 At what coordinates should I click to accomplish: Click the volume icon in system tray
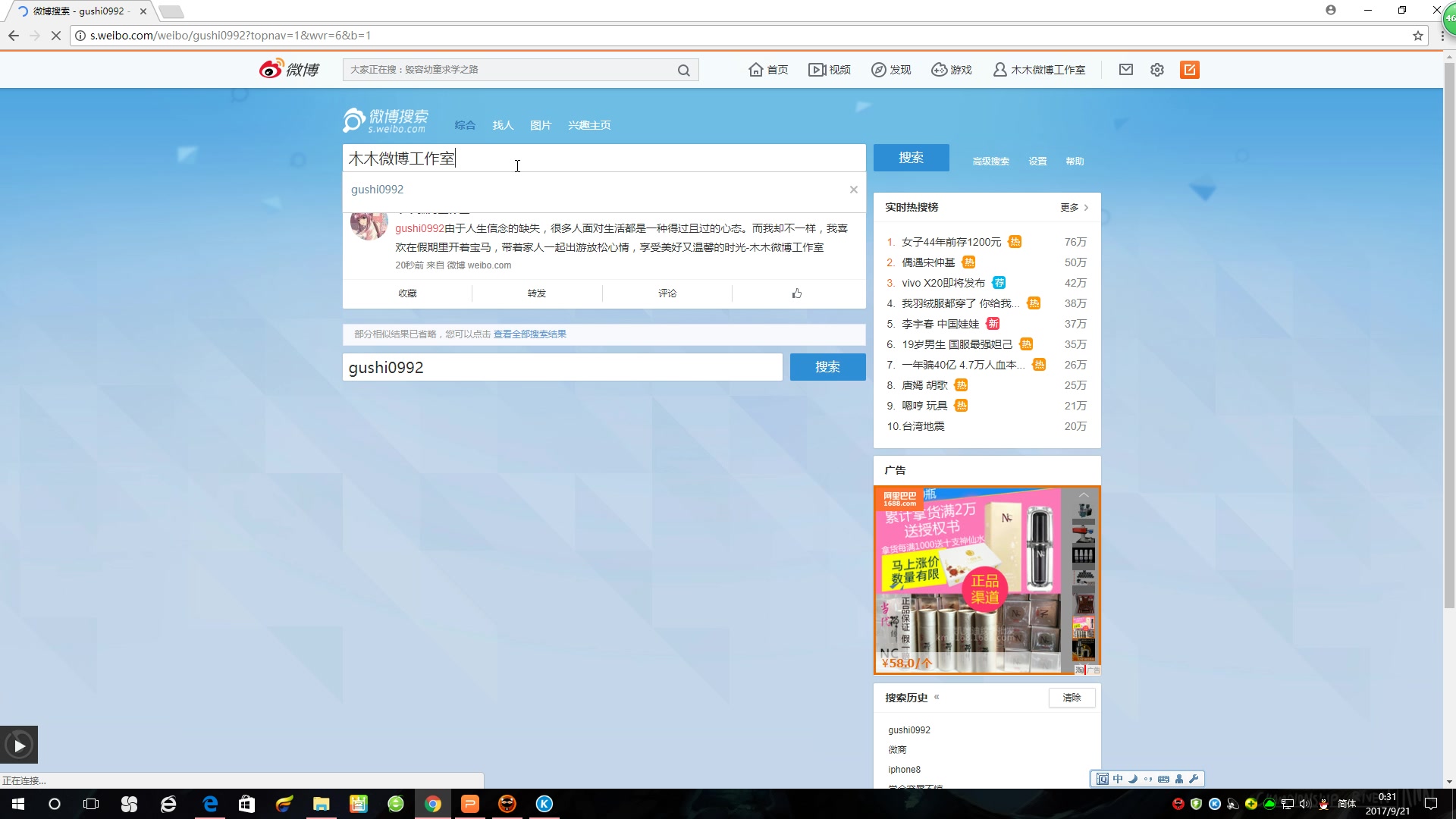pyautogui.click(x=1304, y=804)
